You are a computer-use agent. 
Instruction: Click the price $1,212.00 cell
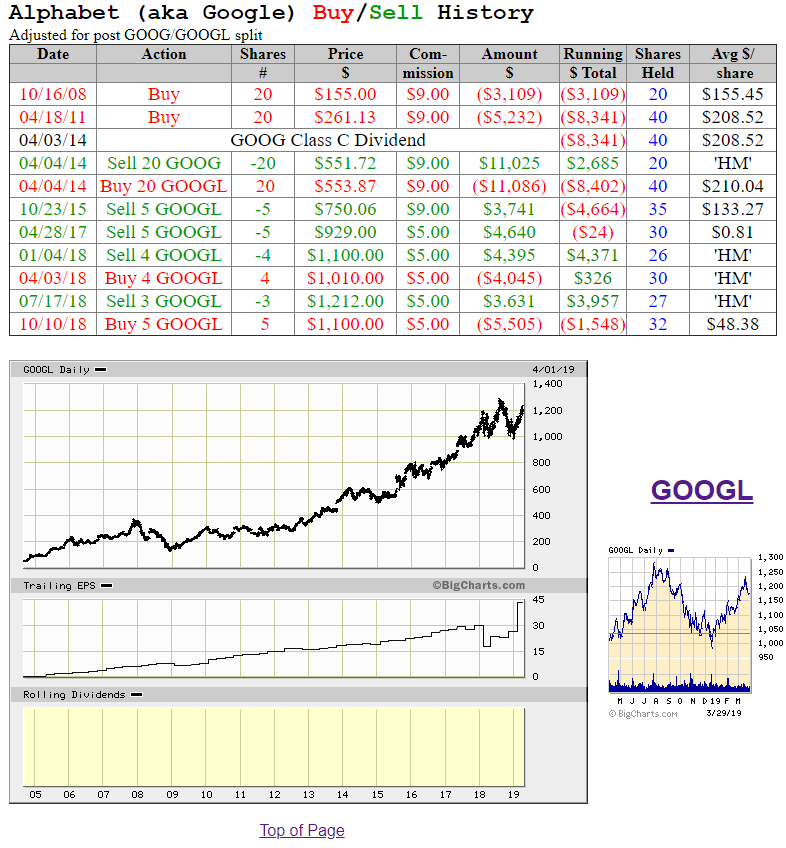pos(345,301)
